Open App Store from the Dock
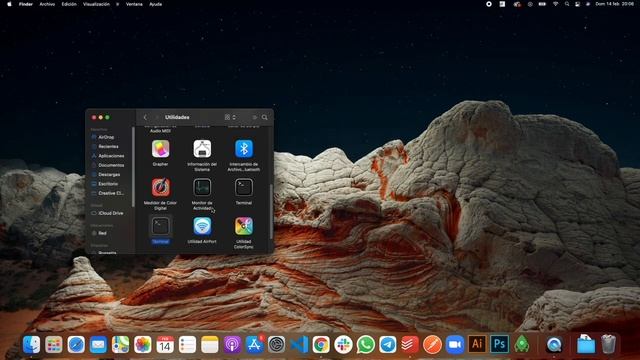The width and height of the screenshot is (640, 360). point(254,344)
